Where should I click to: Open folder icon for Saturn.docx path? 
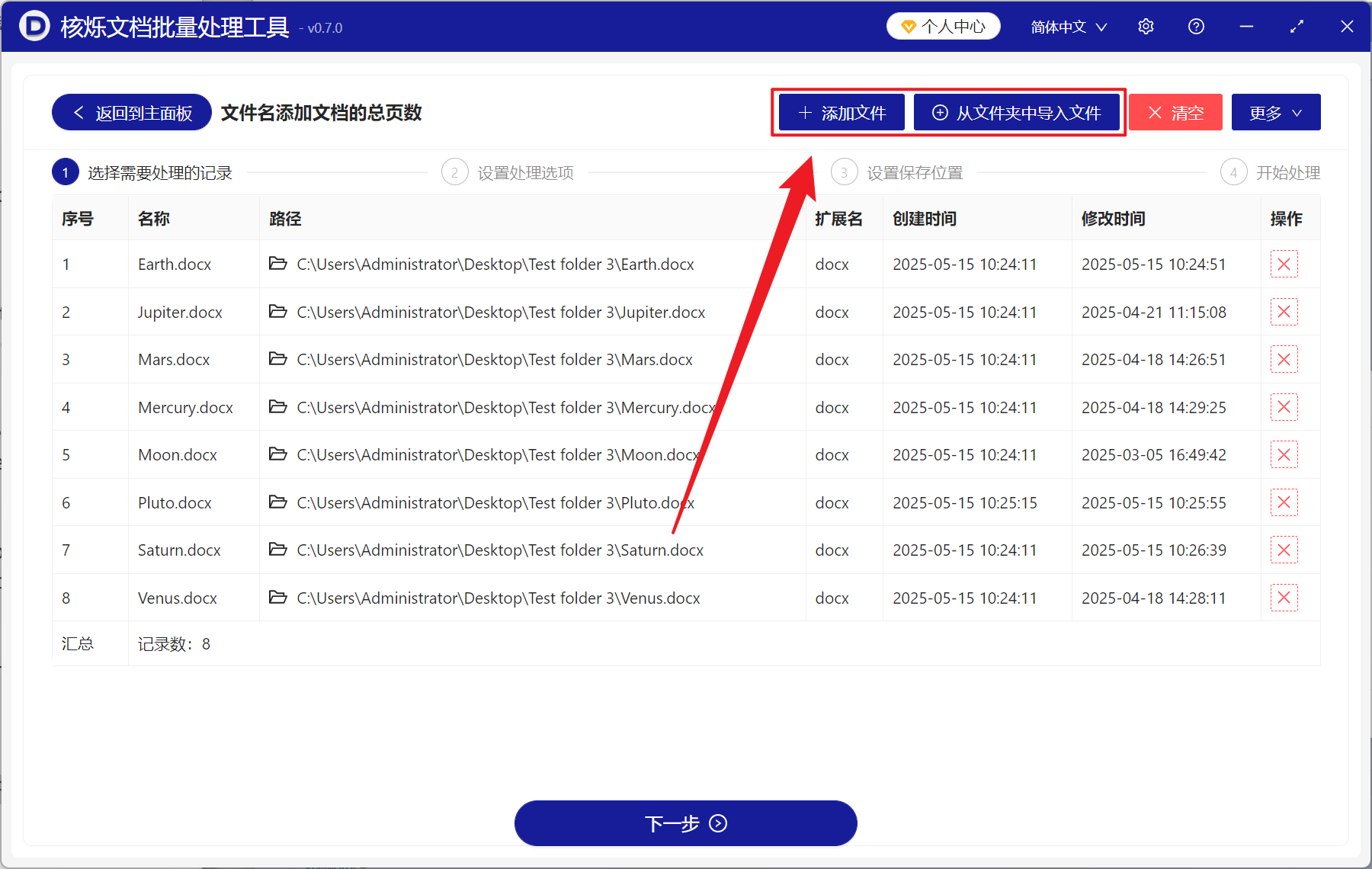point(278,550)
